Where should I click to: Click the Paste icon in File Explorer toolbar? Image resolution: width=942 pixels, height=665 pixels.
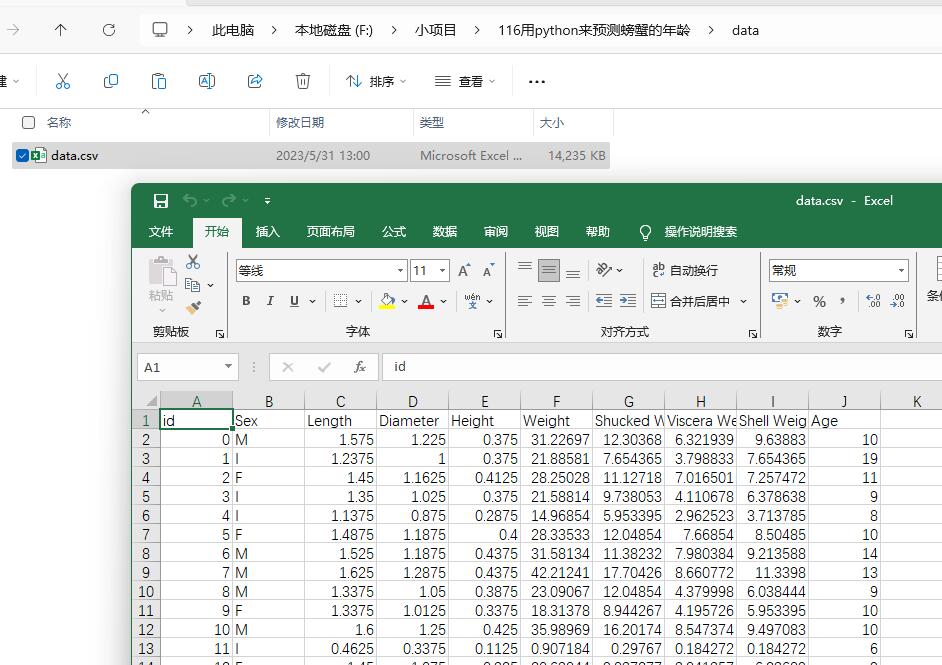tap(159, 81)
